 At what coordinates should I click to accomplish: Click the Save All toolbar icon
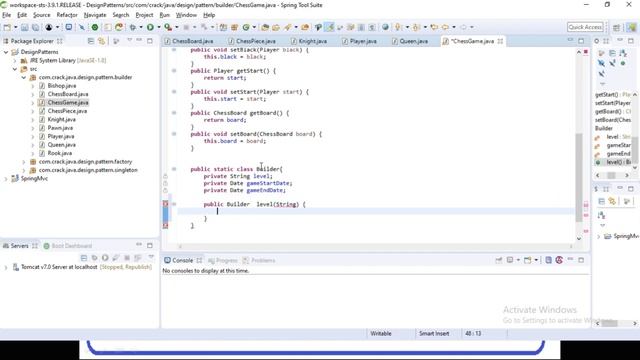click(36, 27)
